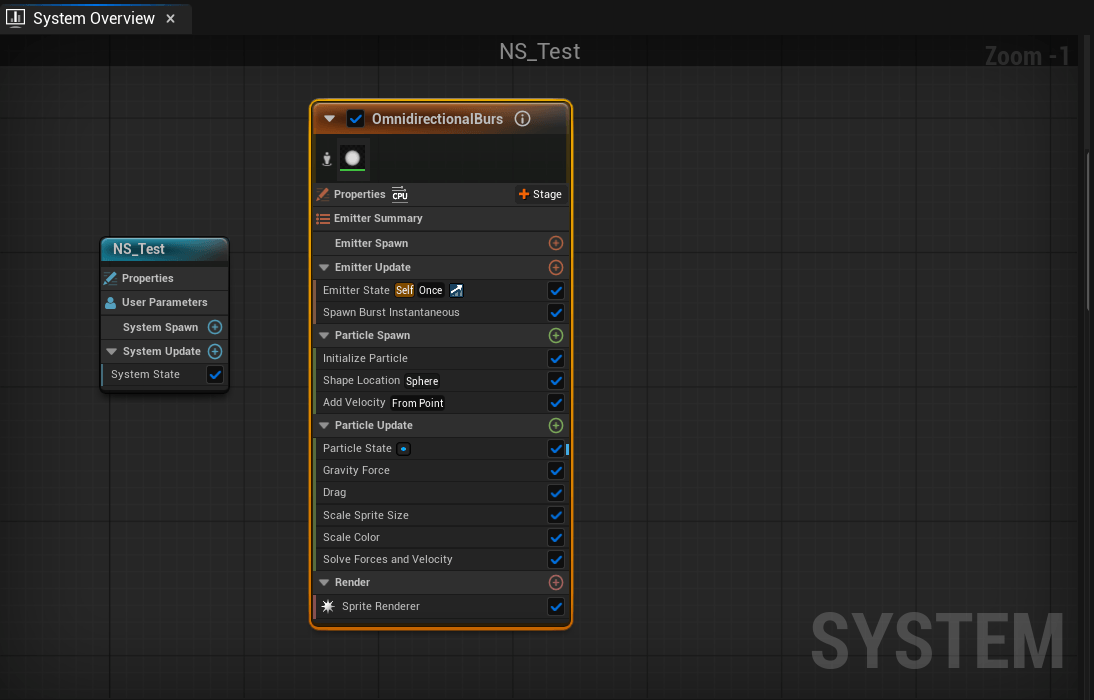This screenshot has width=1094, height=700.
Task: Toggle Spawn Burst Instantaneous checkbox
Action: click(556, 313)
